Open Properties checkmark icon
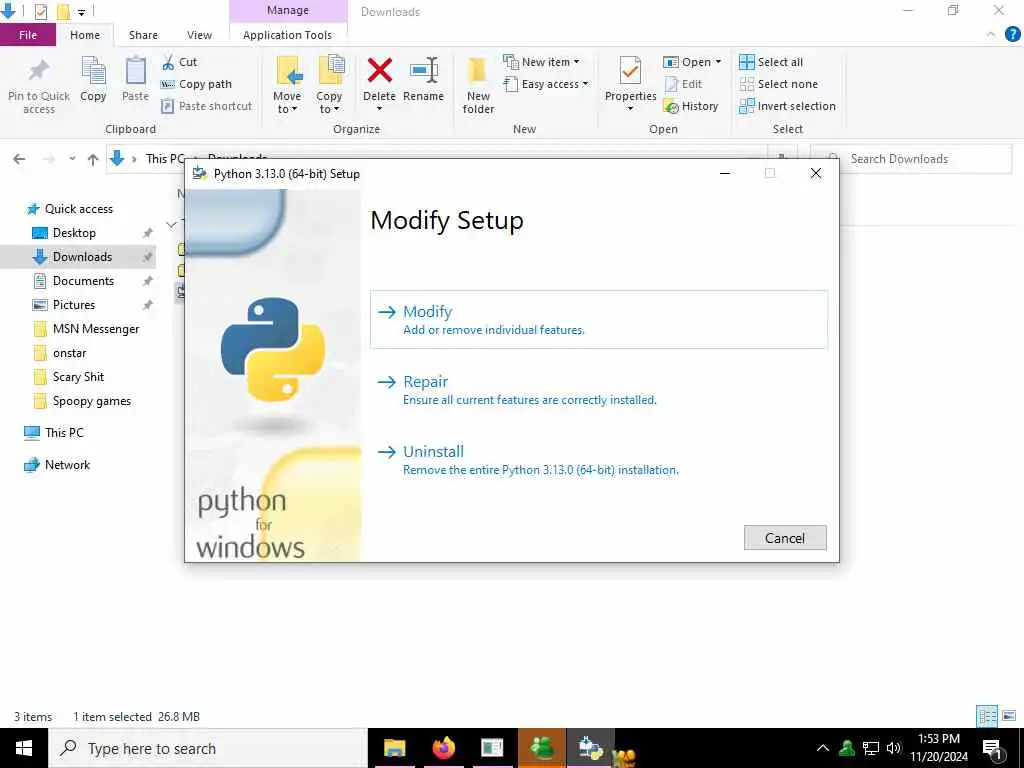 (630, 71)
